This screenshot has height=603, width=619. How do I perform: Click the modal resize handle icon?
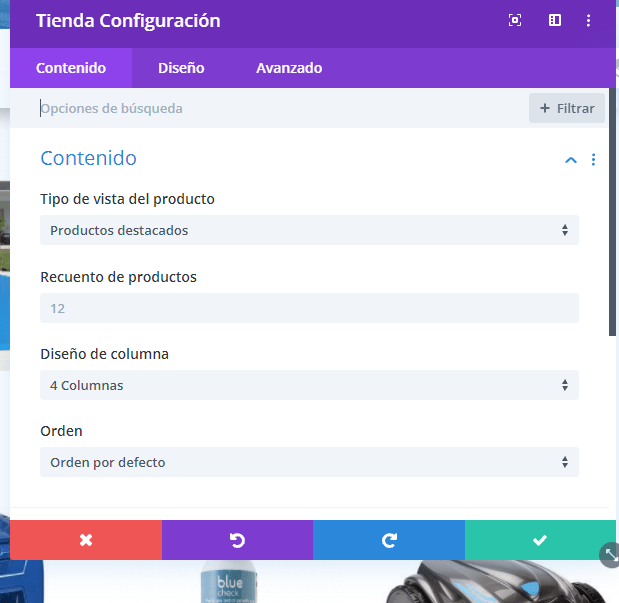pyautogui.click(x=611, y=555)
